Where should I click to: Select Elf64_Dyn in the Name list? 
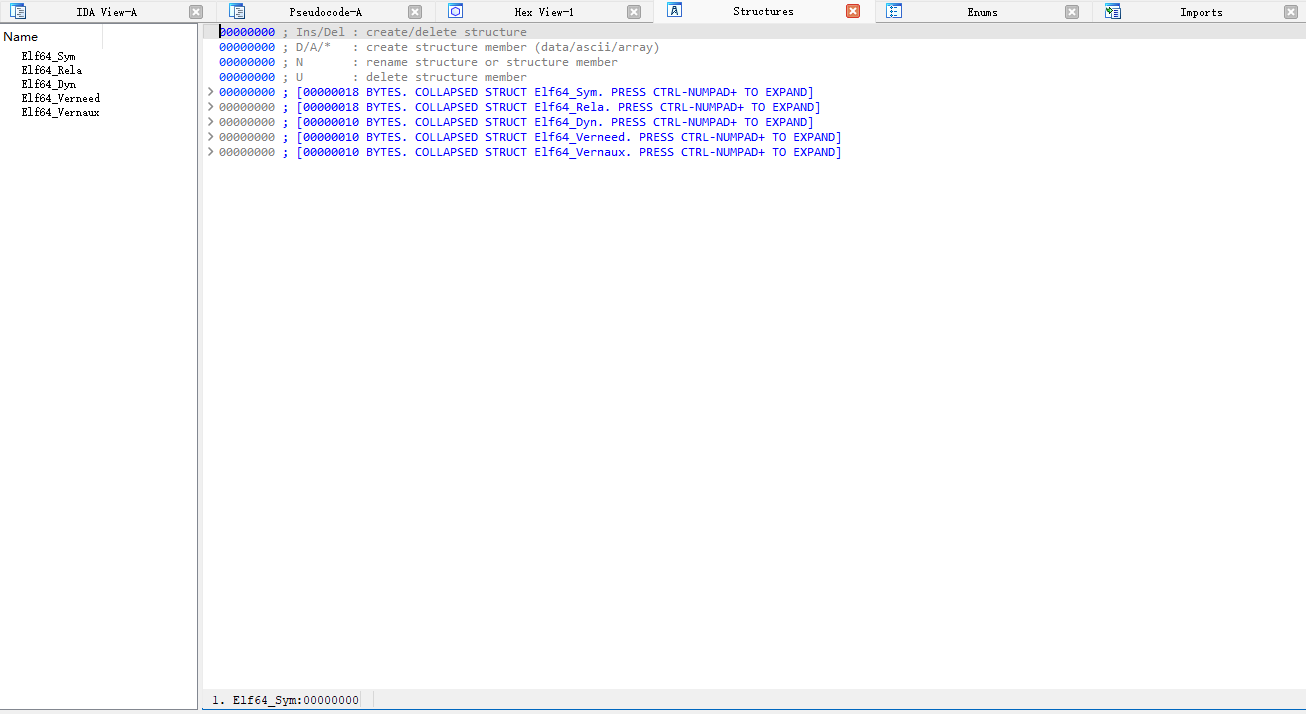pos(48,84)
